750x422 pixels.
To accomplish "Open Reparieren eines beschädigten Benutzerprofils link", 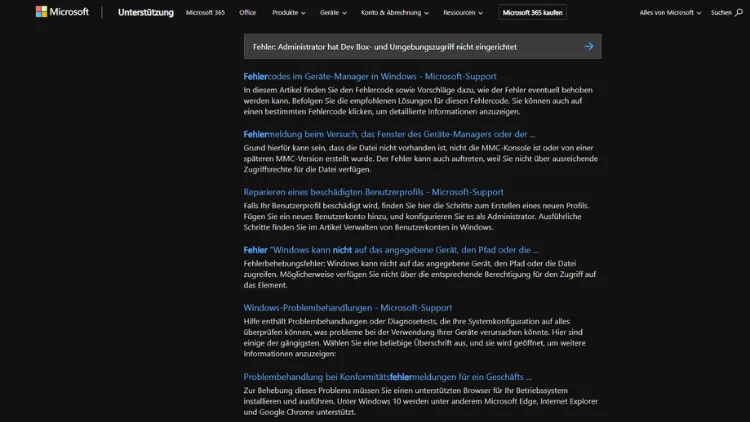I will pyautogui.click(x=373, y=192).
